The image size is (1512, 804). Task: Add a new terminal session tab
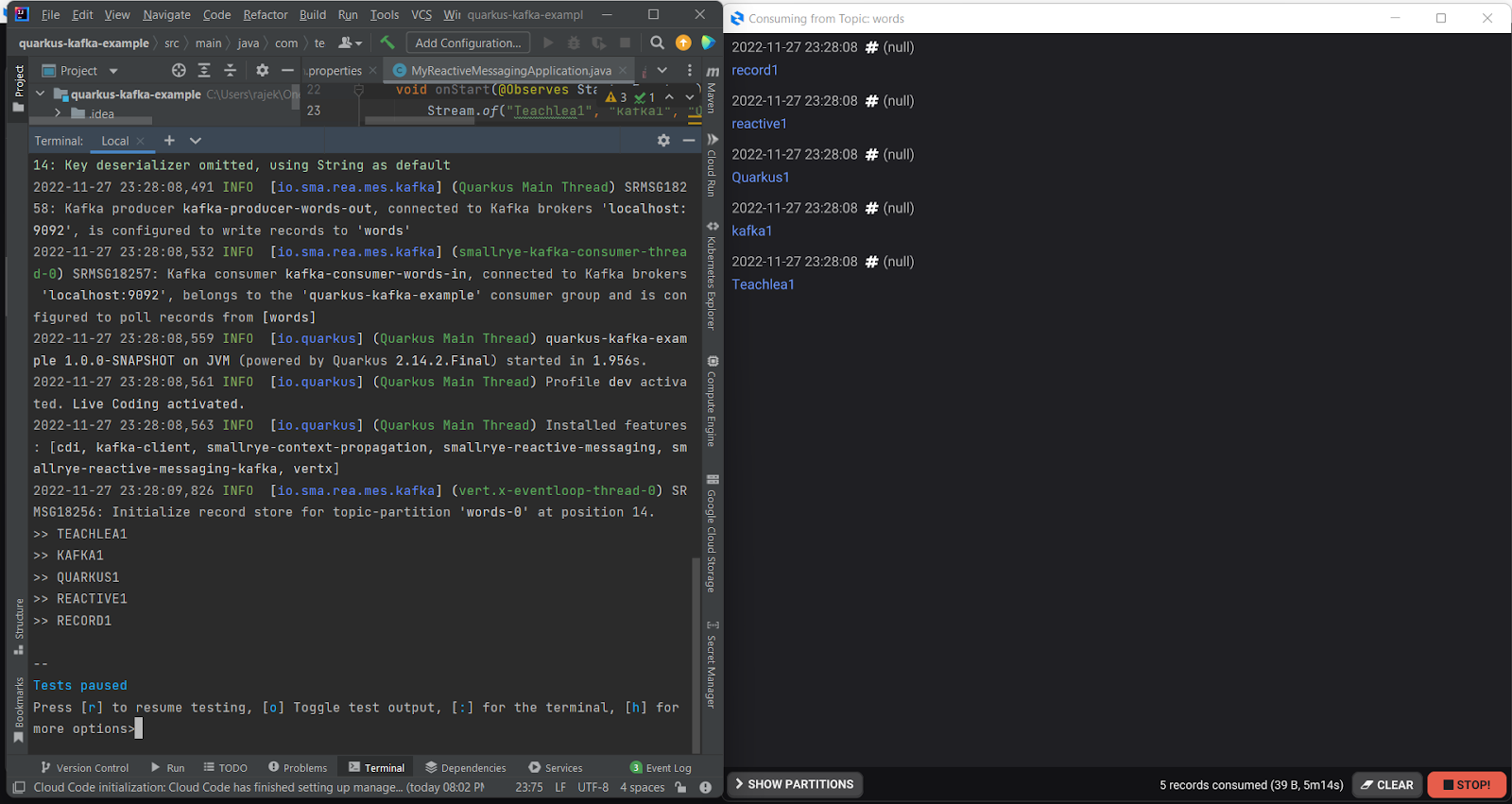[169, 140]
